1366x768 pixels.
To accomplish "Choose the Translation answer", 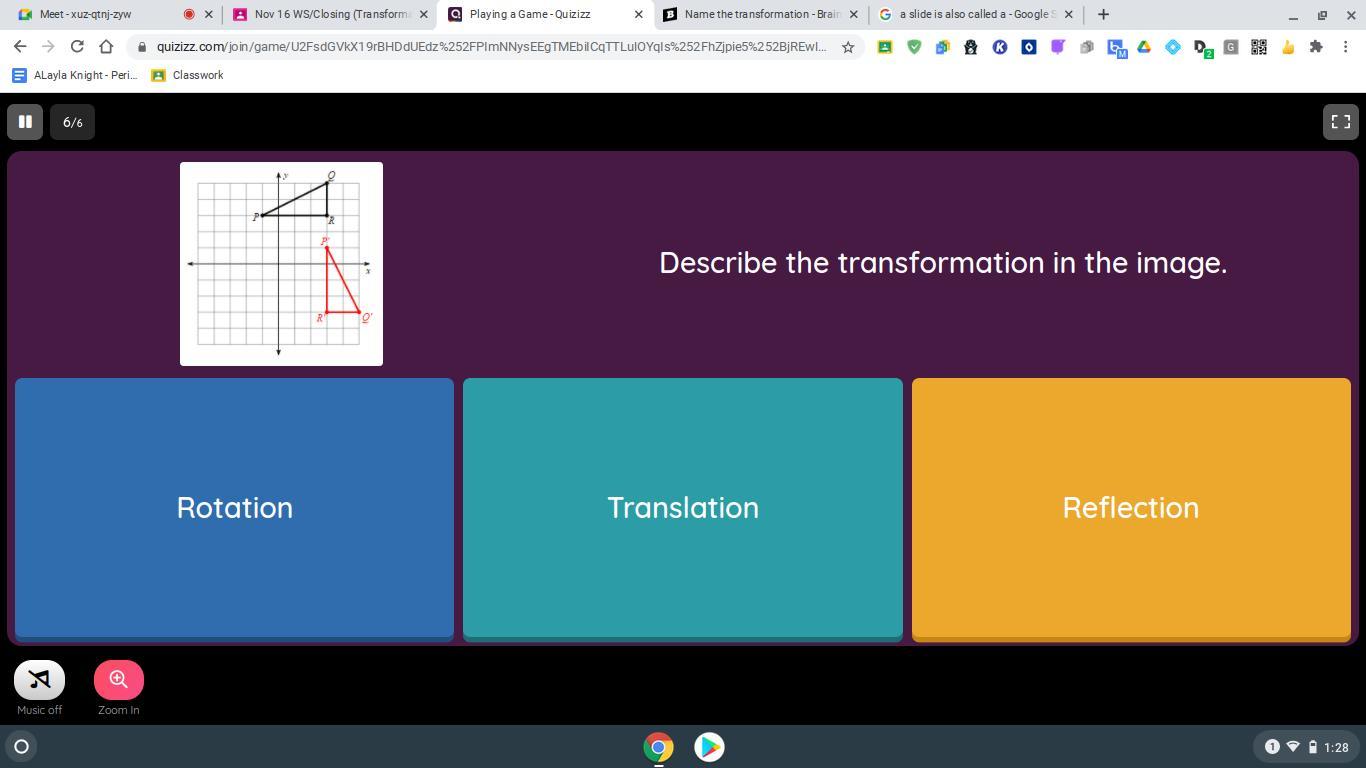I will [x=683, y=509].
